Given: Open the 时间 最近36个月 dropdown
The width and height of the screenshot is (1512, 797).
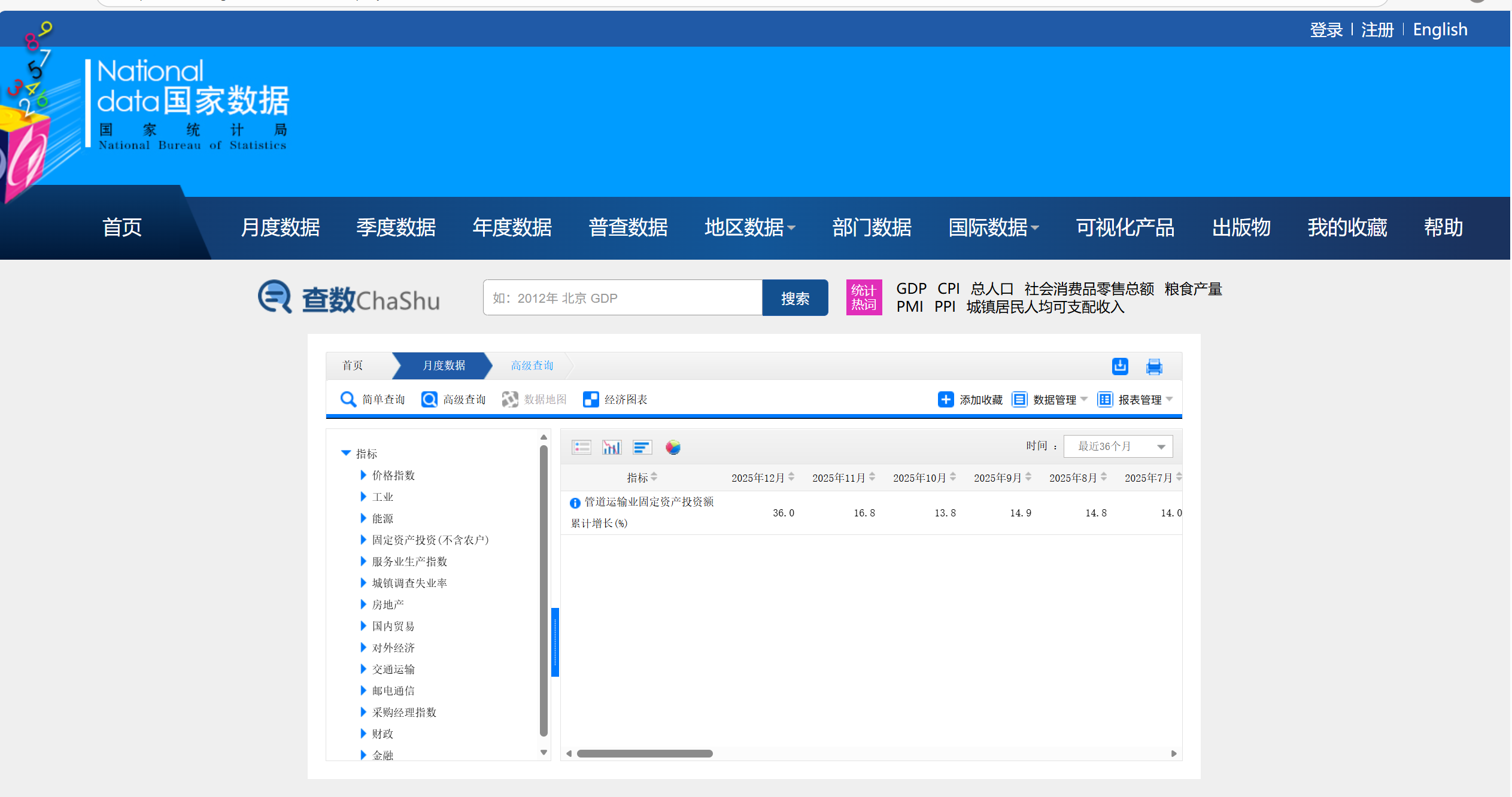Looking at the screenshot, I should click(1118, 446).
